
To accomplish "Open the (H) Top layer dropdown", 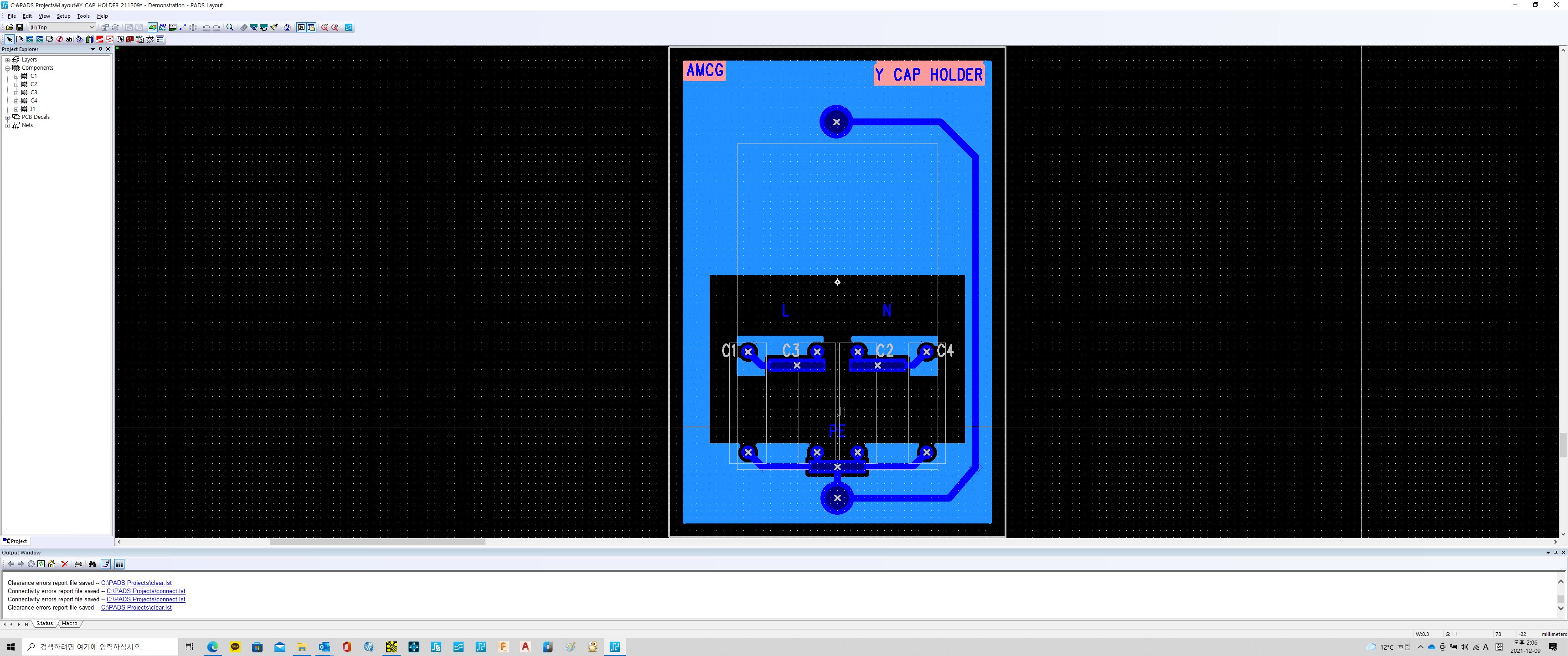I will pyautogui.click(x=92, y=27).
